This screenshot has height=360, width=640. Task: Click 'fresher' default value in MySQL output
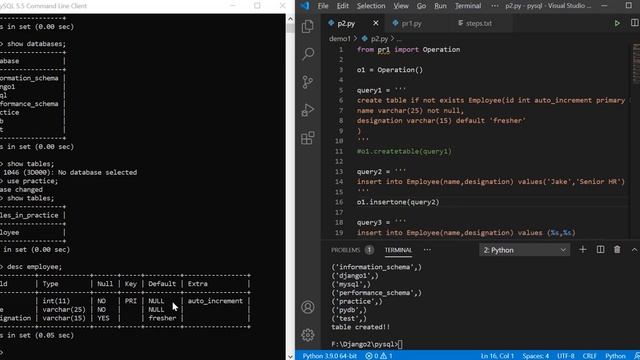click(x=162, y=318)
